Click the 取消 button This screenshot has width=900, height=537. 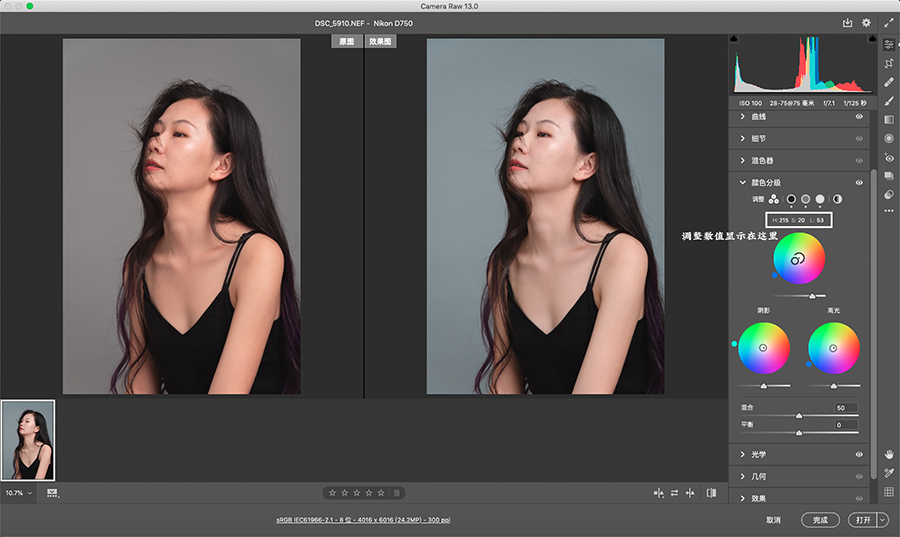point(773,520)
